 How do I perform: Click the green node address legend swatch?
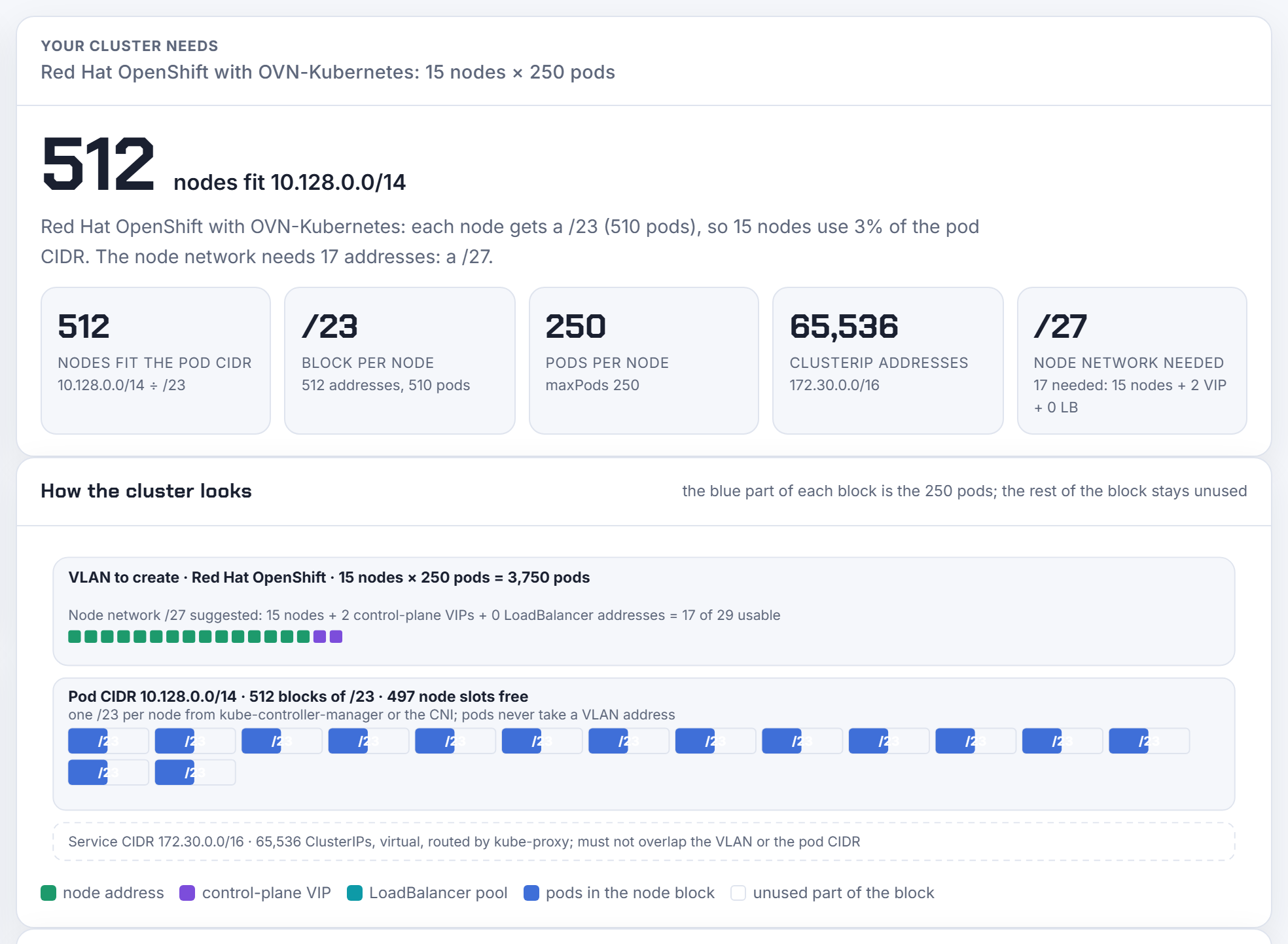tap(48, 893)
